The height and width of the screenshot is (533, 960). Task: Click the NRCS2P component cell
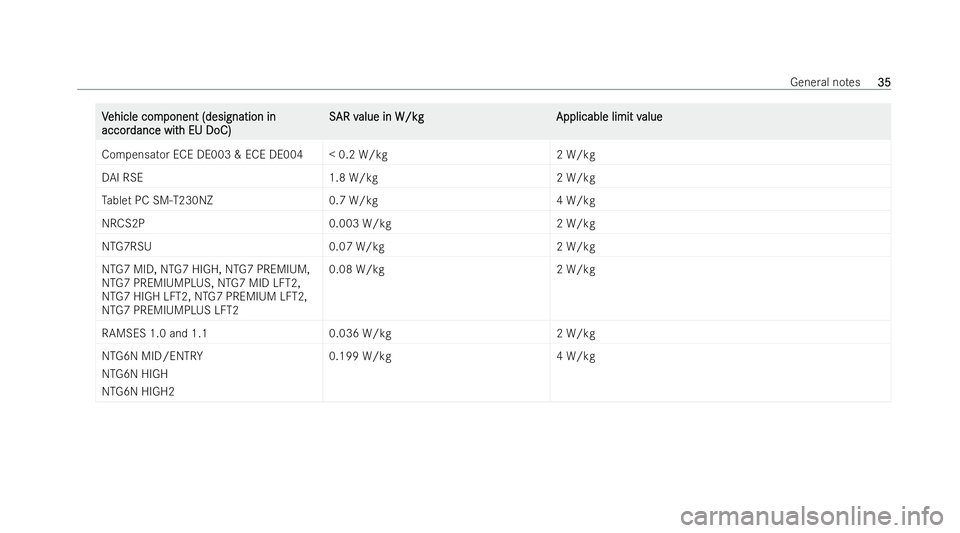pos(123,223)
